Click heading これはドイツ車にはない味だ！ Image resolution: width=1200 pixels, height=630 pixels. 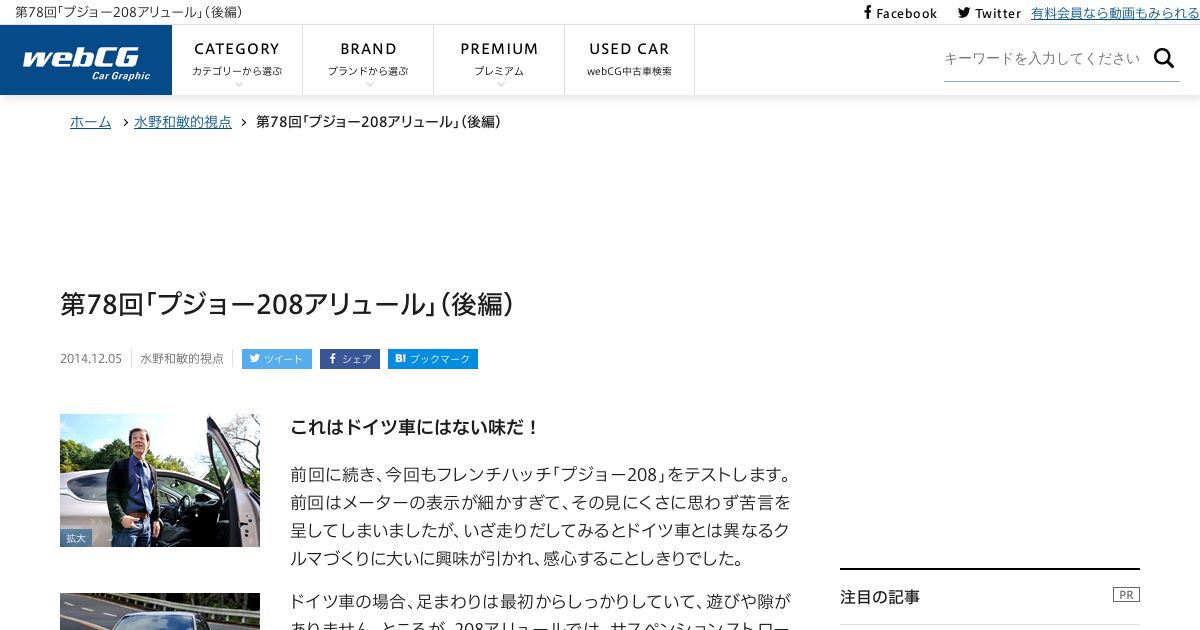tap(415, 427)
